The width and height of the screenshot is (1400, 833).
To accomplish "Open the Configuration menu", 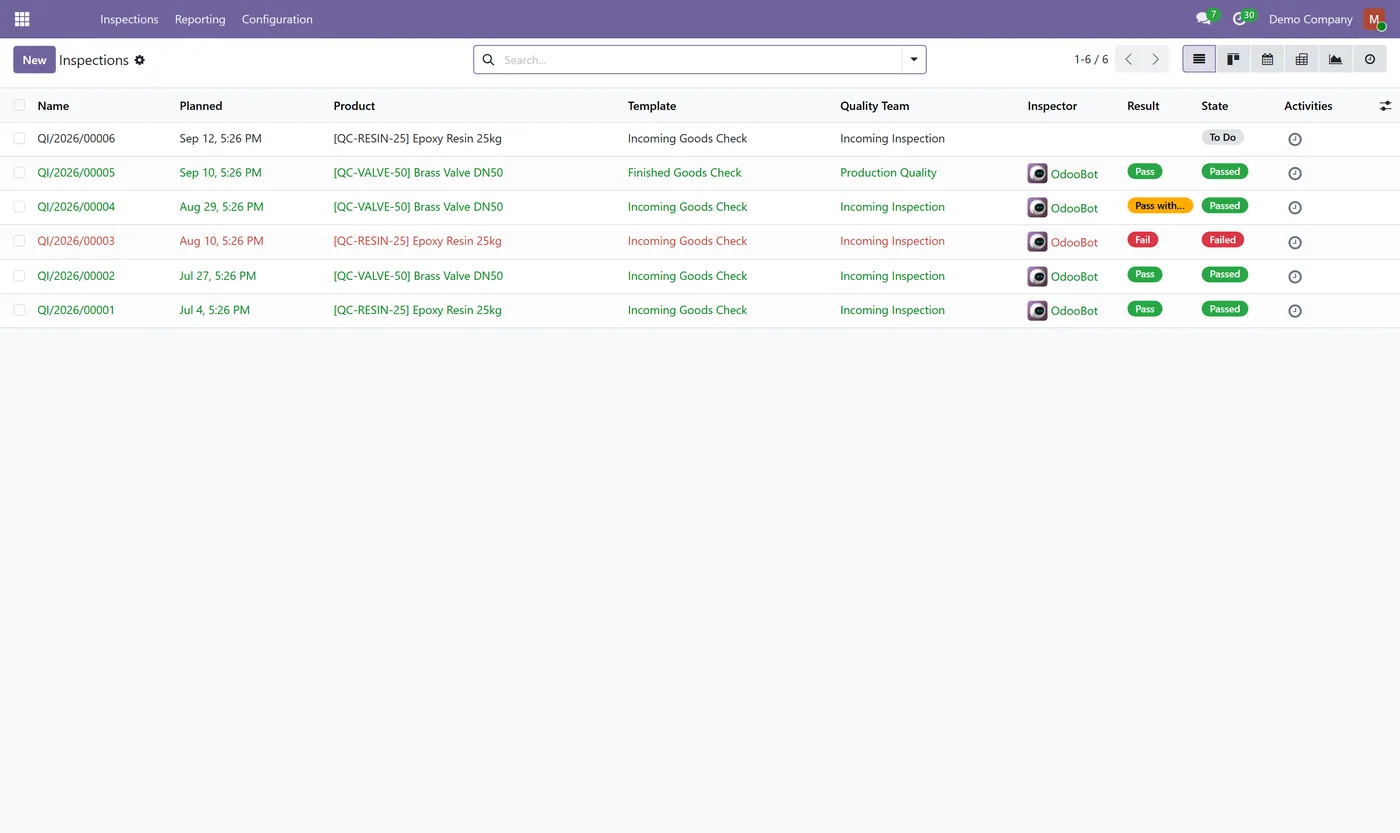I will point(277,19).
